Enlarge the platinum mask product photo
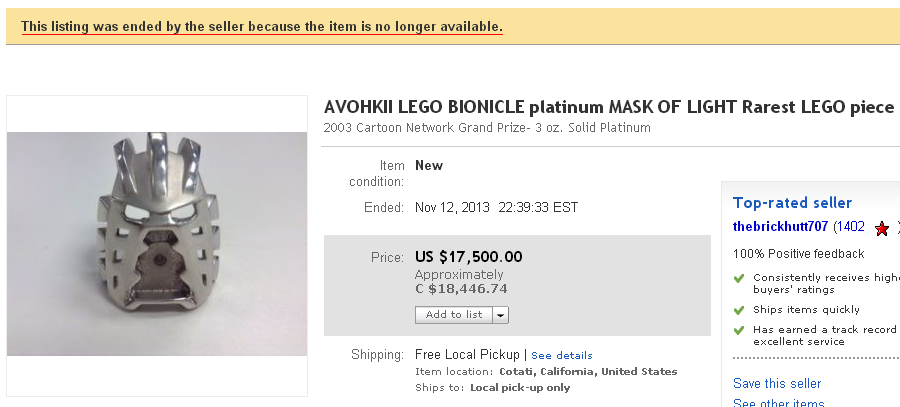Image resolution: width=900 pixels, height=407 pixels. (x=156, y=246)
